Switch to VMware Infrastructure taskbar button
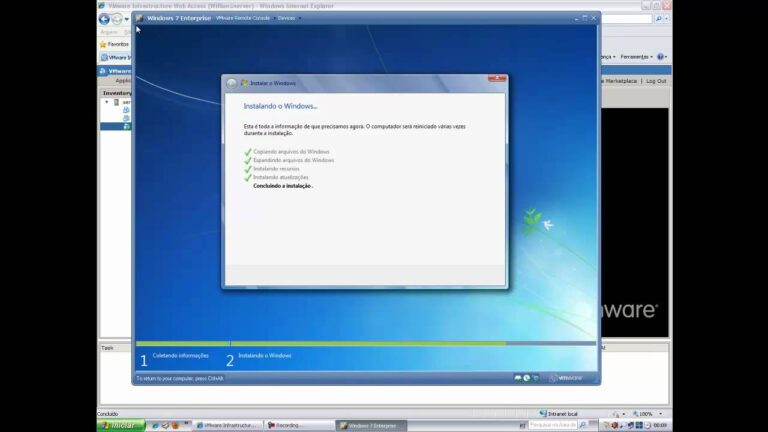Viewport: 768px width, 432px height. (228, 426)
